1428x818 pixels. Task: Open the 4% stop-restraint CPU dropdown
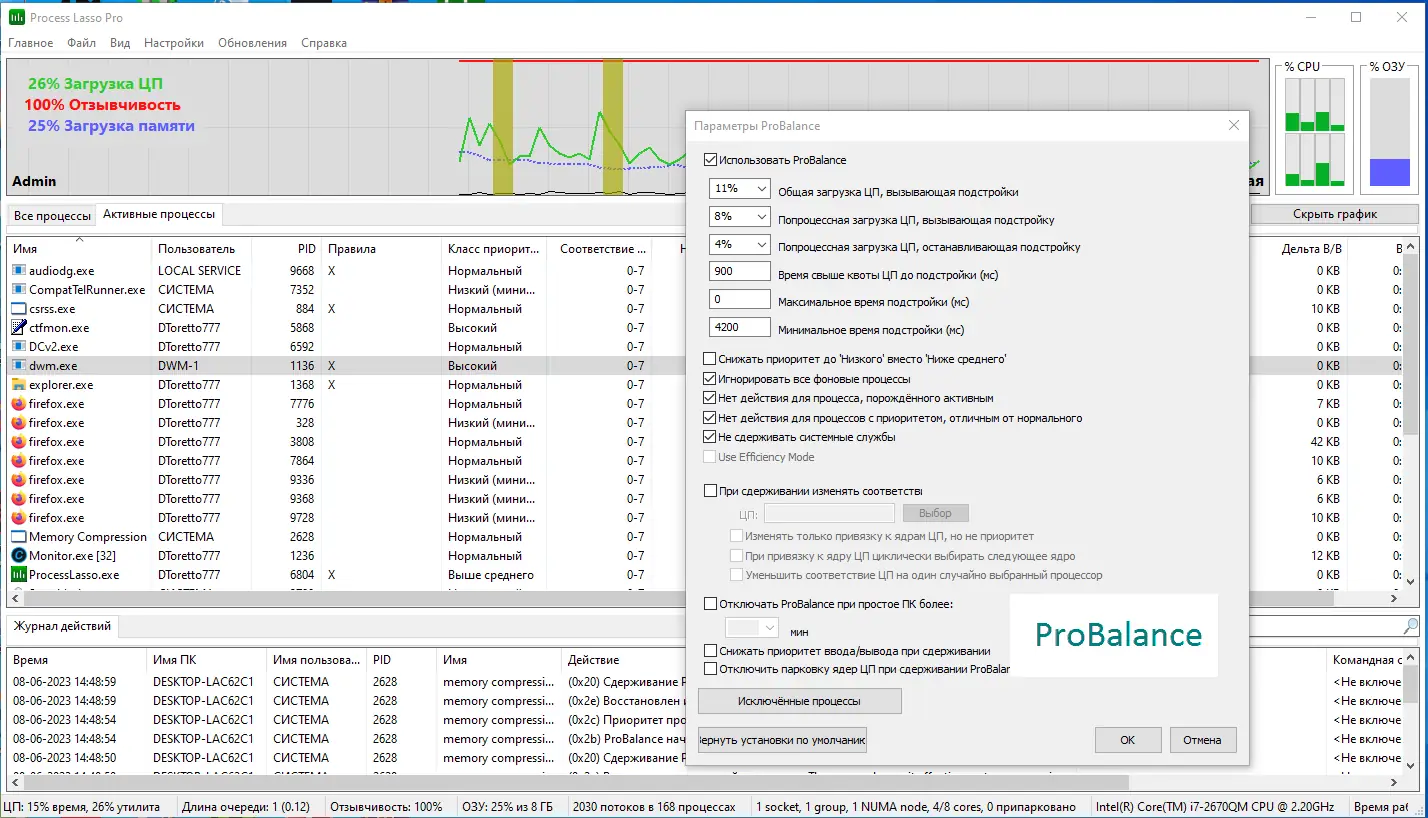tap(740, 244)
